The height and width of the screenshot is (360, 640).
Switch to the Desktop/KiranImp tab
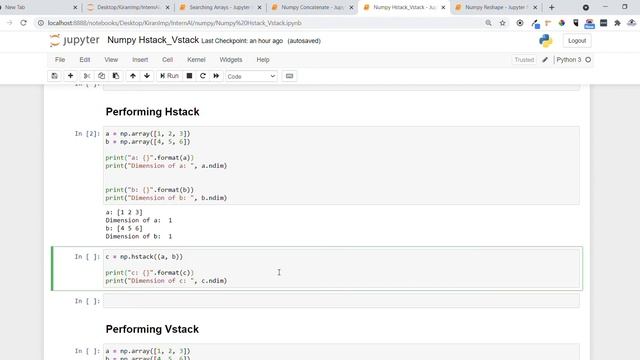point(128,7)
